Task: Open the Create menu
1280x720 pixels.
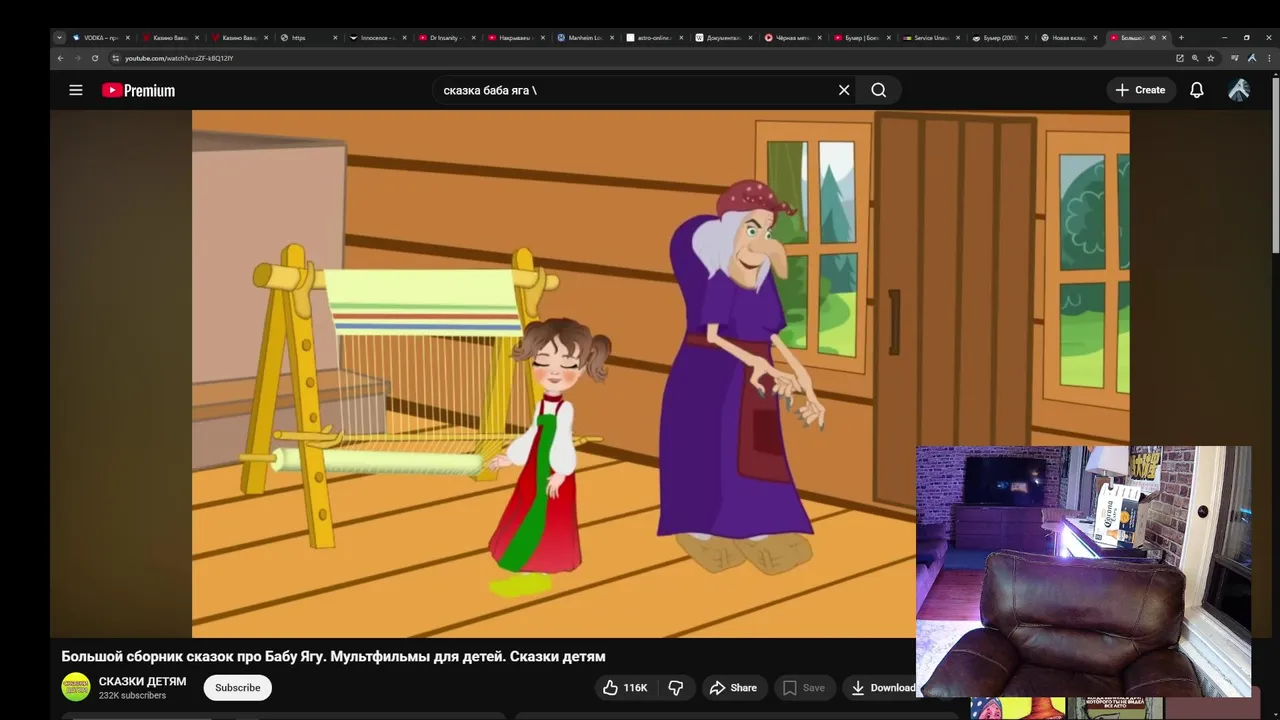Action: [1140, 90]
